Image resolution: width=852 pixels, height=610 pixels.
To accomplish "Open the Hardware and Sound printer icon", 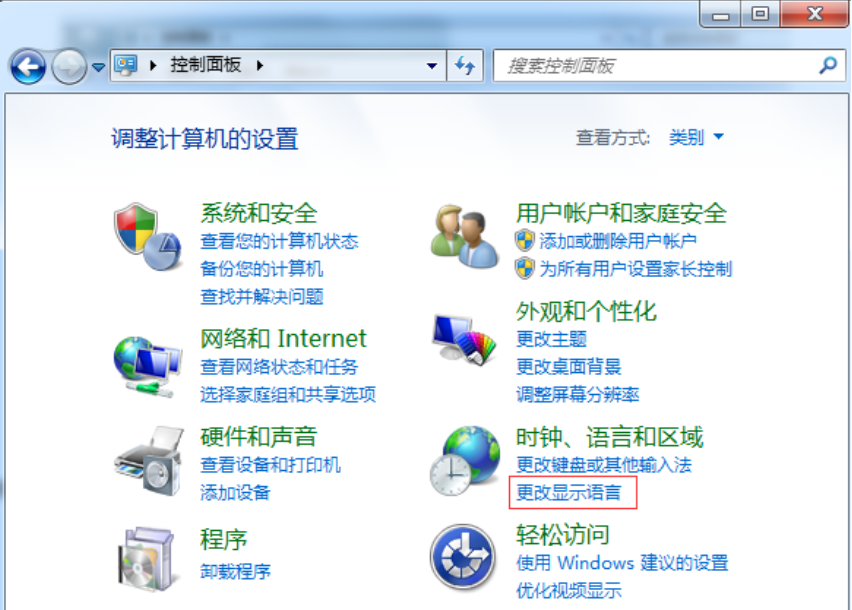I will [148, 461].
